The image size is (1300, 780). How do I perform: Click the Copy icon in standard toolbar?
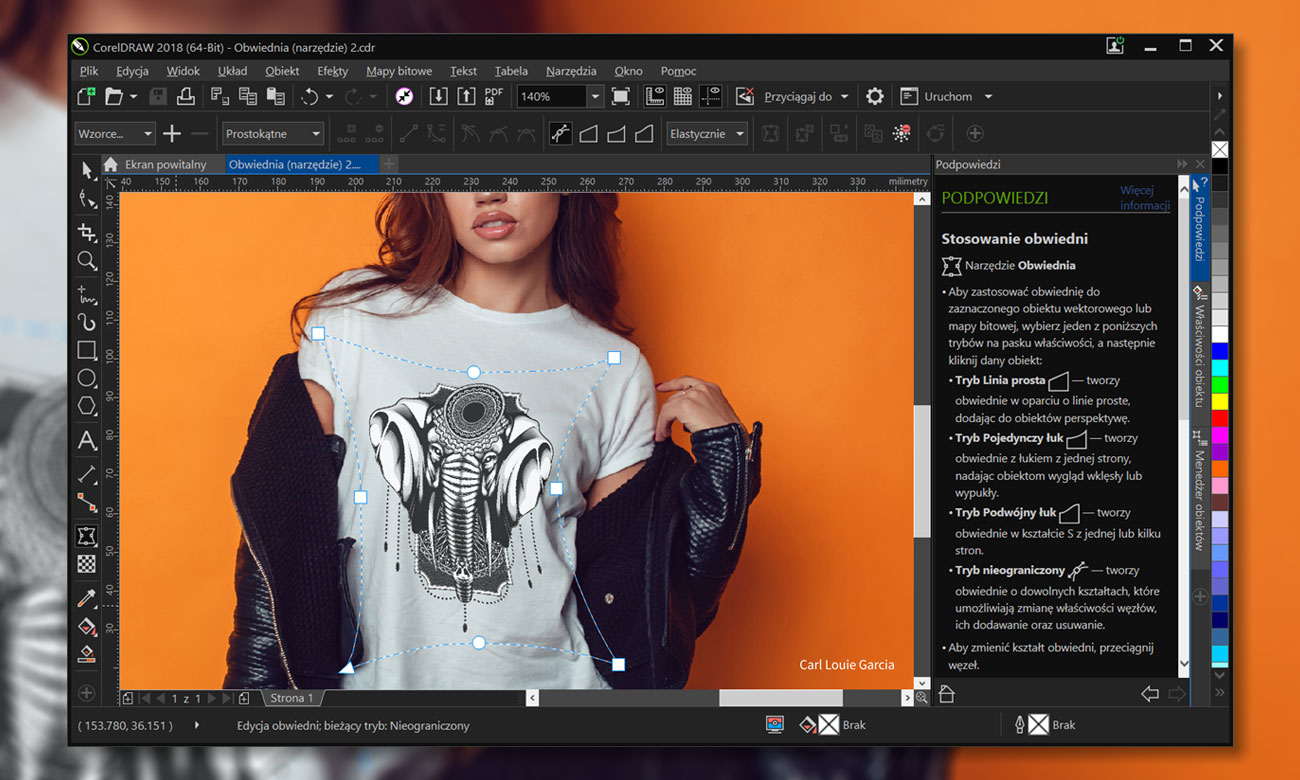click(248, 96)
